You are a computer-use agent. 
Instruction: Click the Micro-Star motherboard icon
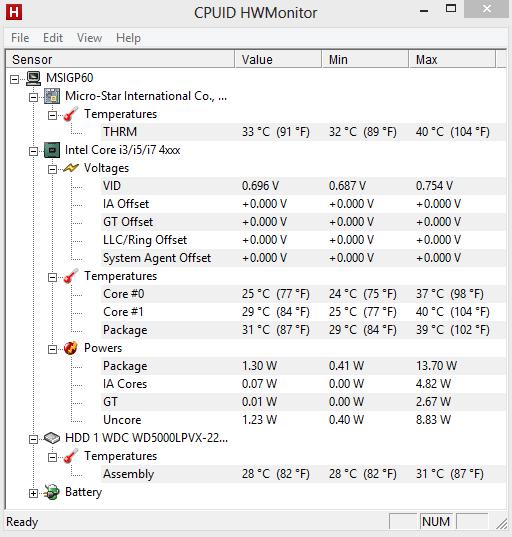(x=52, y=96)
